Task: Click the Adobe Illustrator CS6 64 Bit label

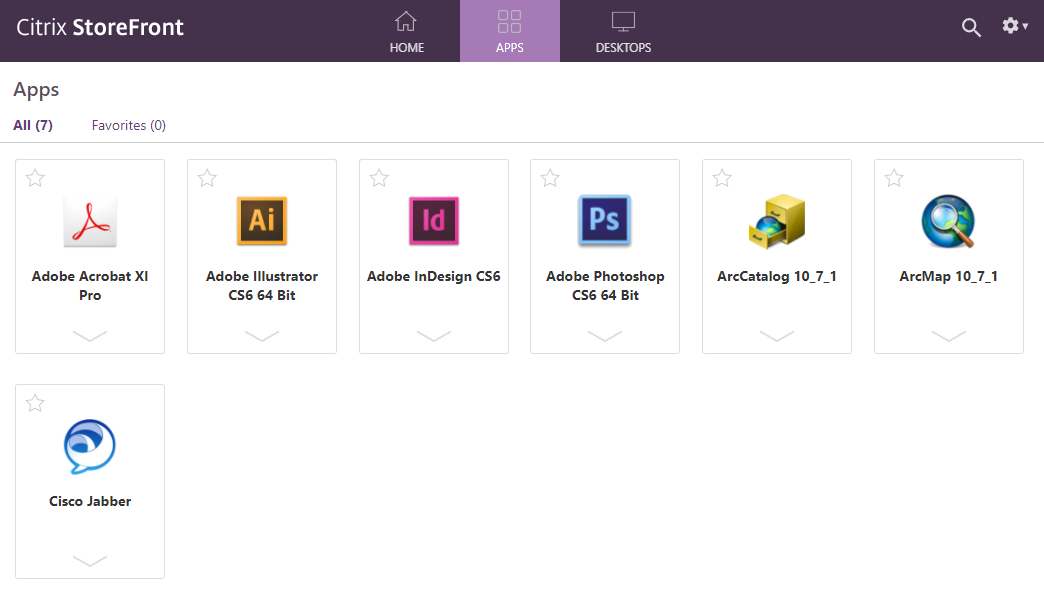Action: [262, 286]
